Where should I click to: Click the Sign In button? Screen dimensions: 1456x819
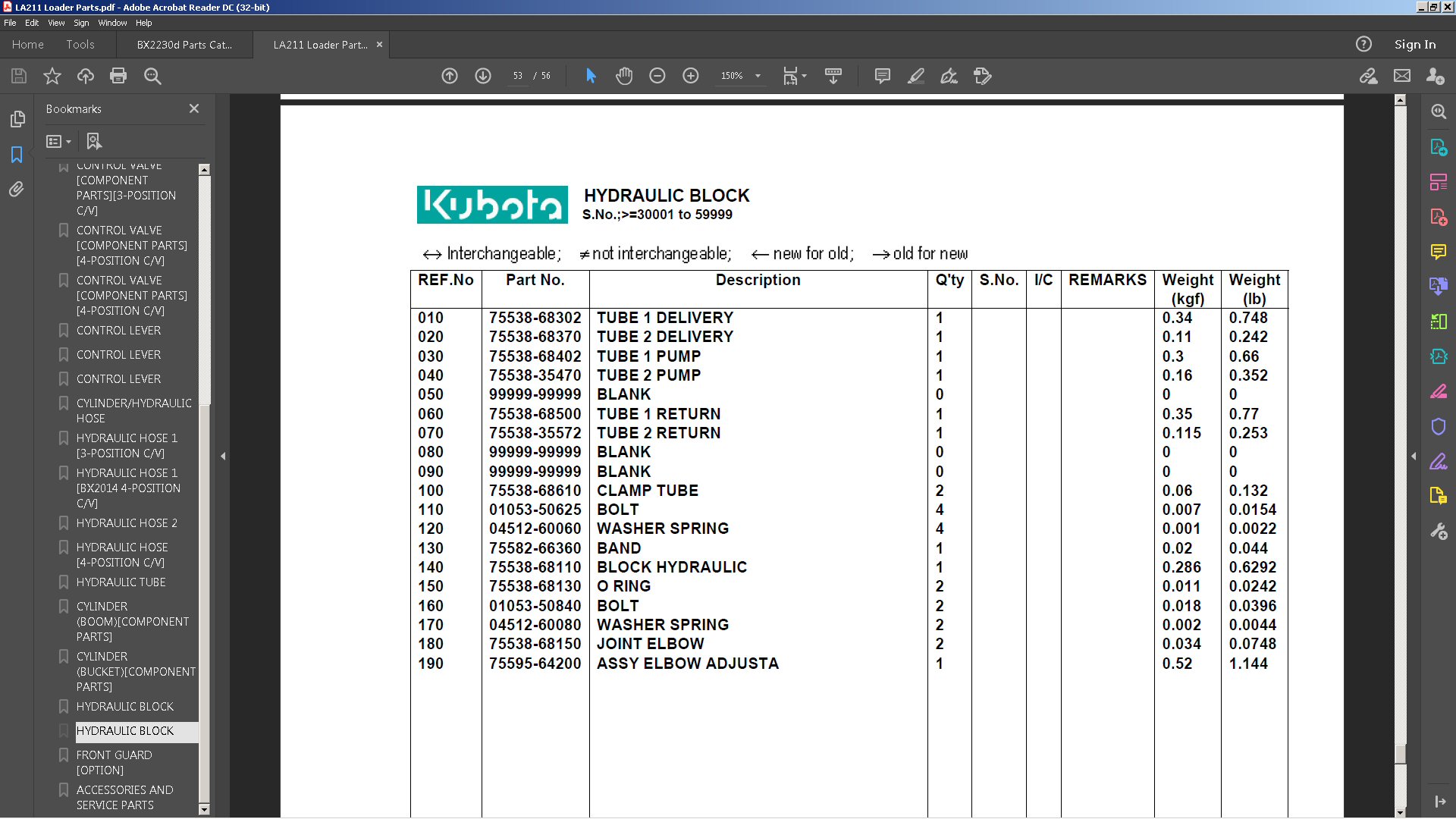point(1414,45)
